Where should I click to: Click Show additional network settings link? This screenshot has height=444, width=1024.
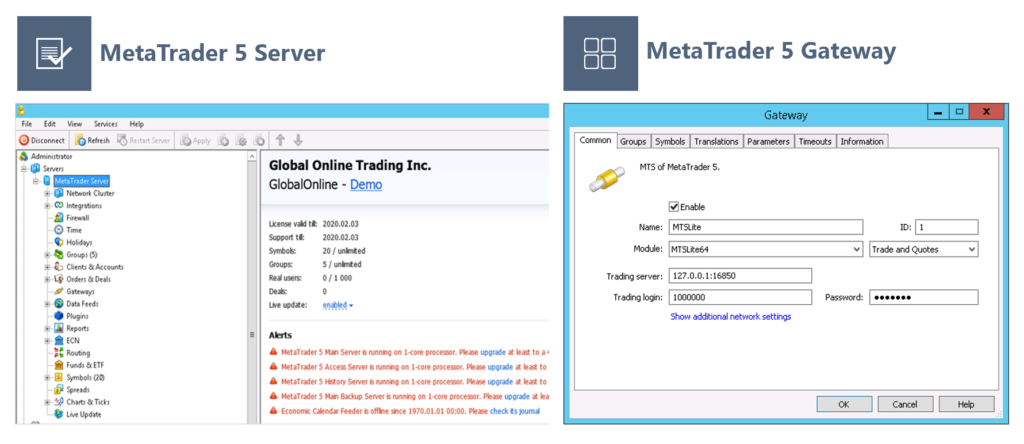pos(731,317)
